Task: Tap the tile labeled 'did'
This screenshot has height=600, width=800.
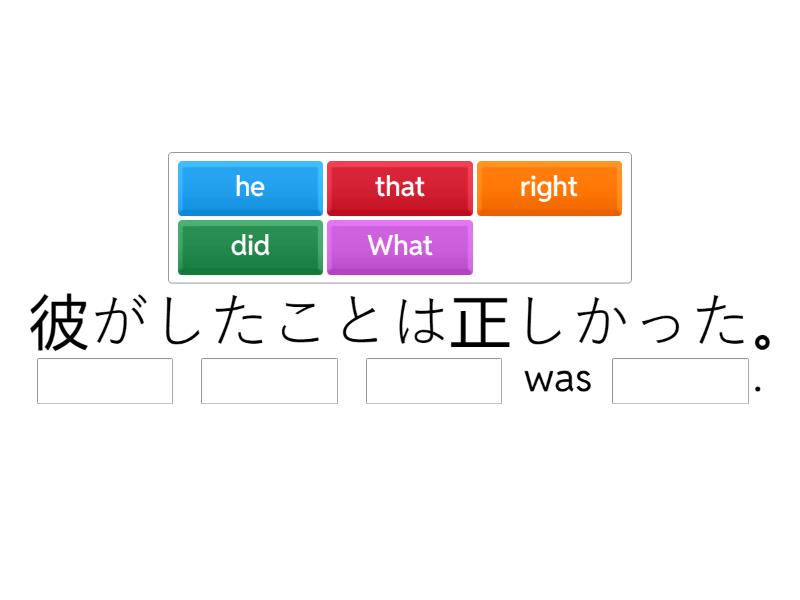Action: click(250, 246)
